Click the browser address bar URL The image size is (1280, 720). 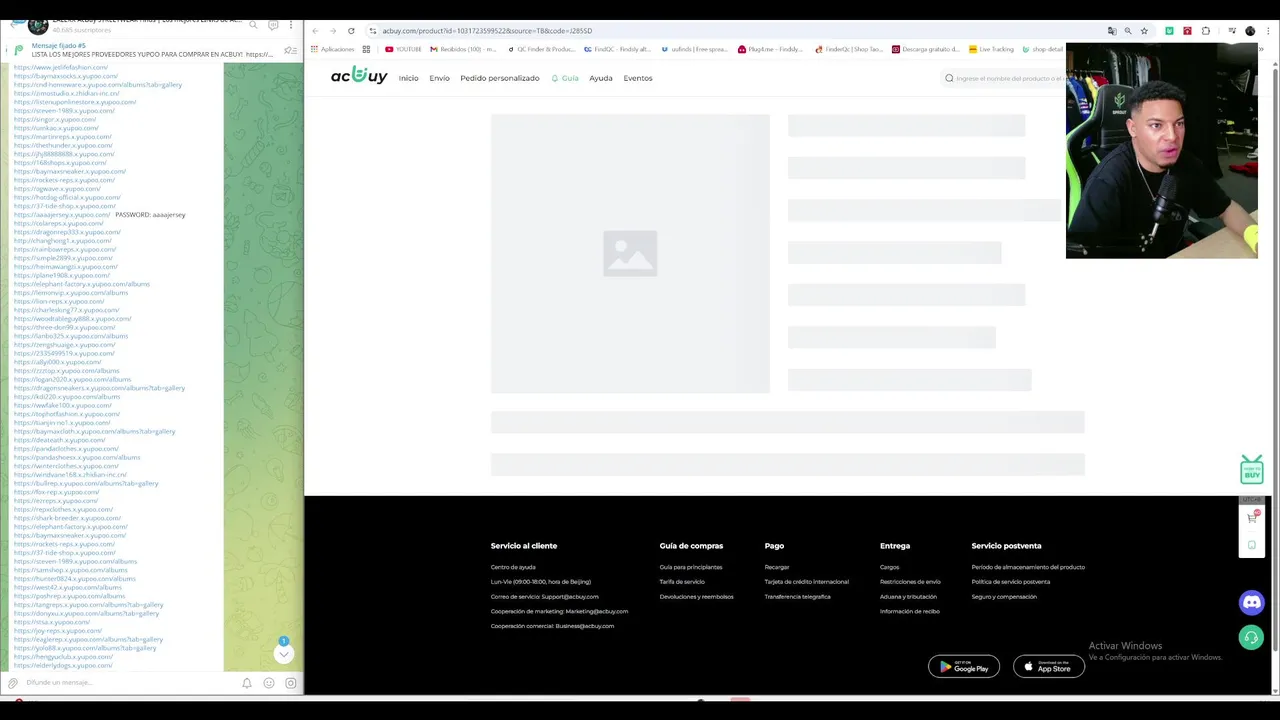pyautogui.click(x=487, y=31)
